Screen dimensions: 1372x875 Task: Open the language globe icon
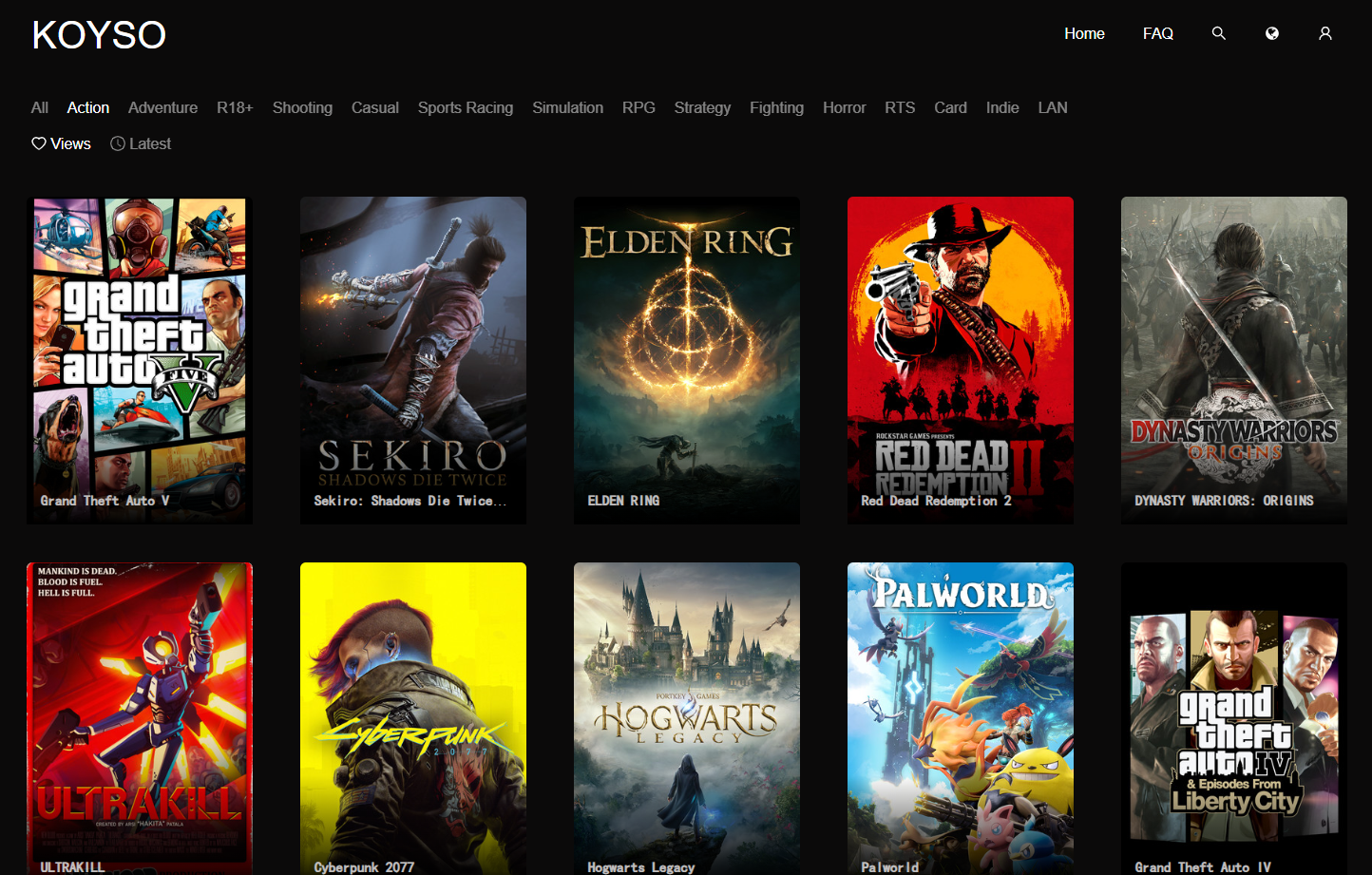[x=1271, y=33]
